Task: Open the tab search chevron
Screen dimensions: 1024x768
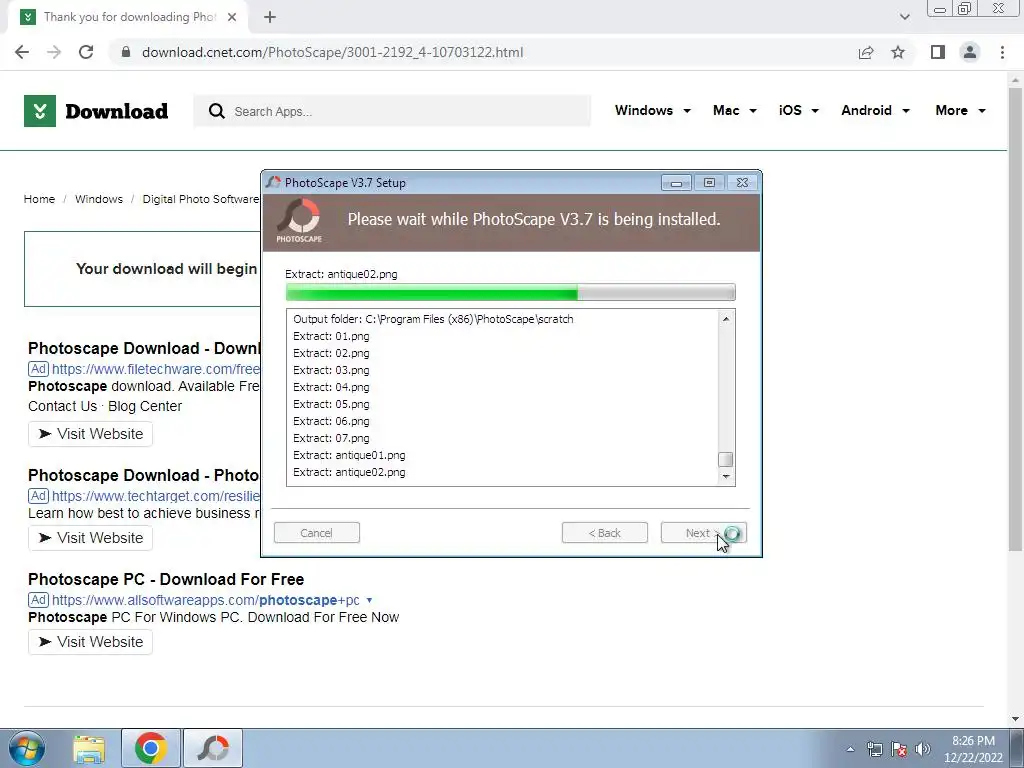Action: (x=904, y=17)
